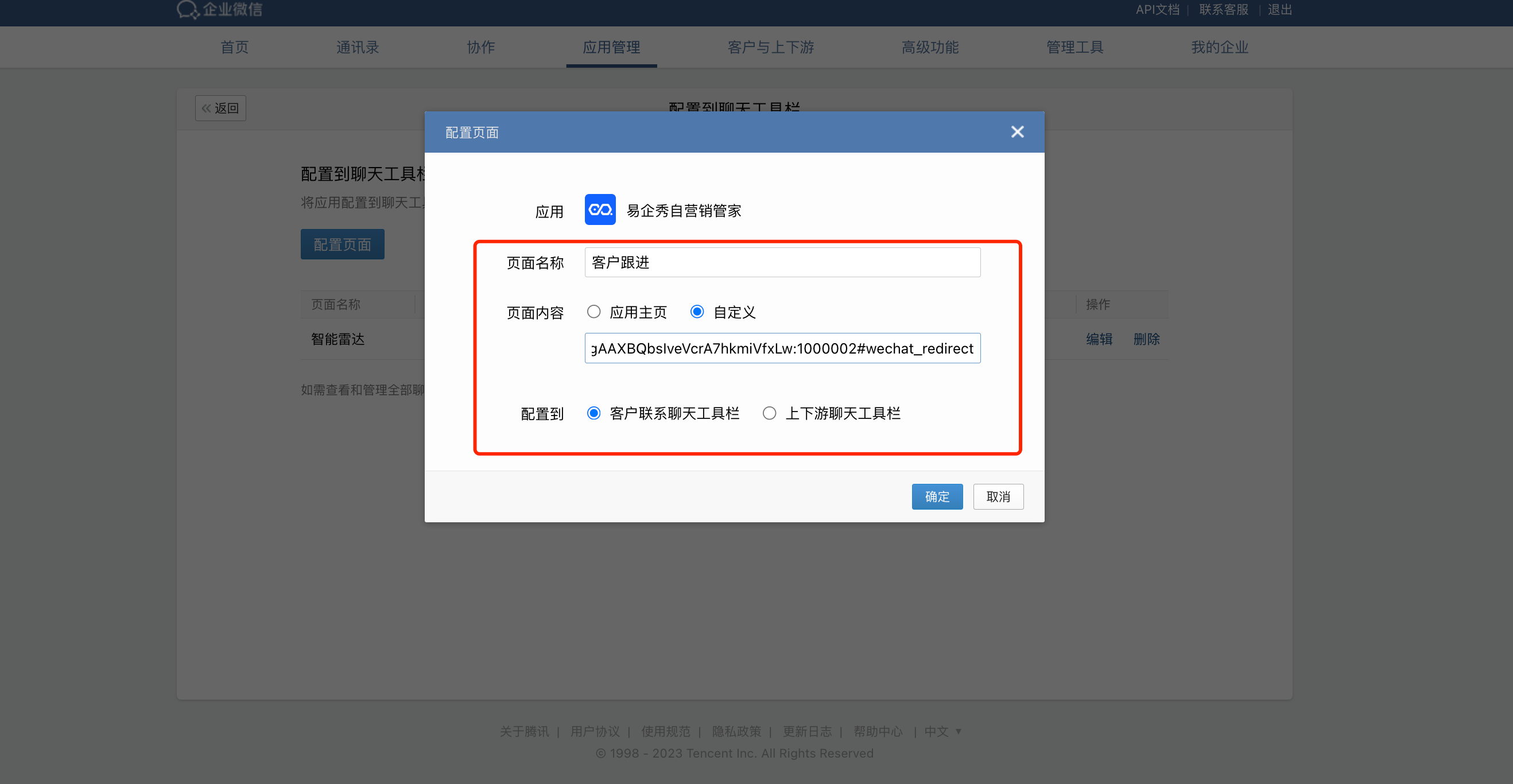Close the 配置页面 dialog with X icon
Viewport: 1513px width, 784px height.
(x=1017, y=132)
